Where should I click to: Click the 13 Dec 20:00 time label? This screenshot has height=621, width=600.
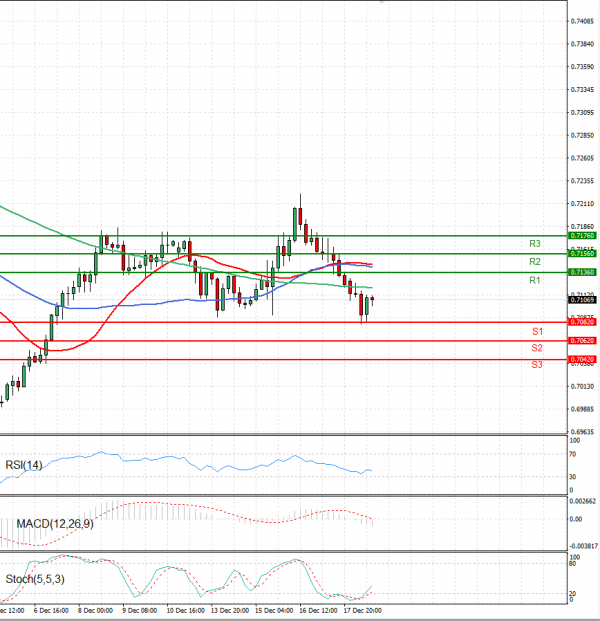[x=230, y=610]
